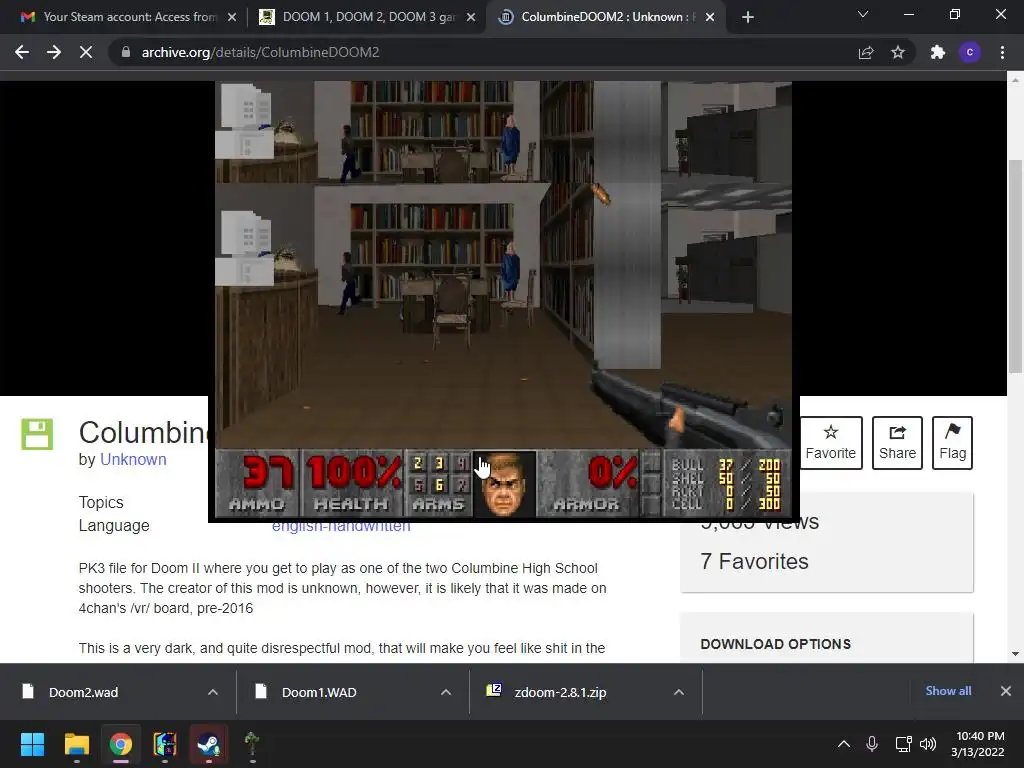
Task: Click the 7 Favorites count
Action: tap(754, 561)
